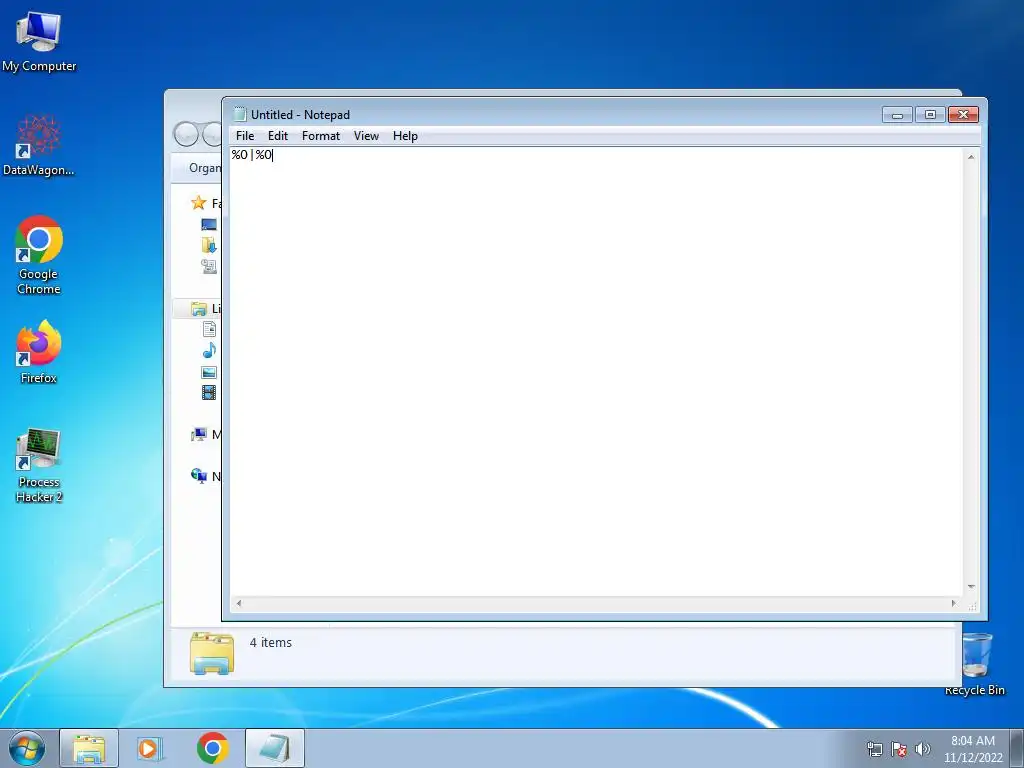The height and width of the screenshot is (768, 1024).
Task: Select the Process Hacker 2 desktop shortcut
Action: (39, 465)
